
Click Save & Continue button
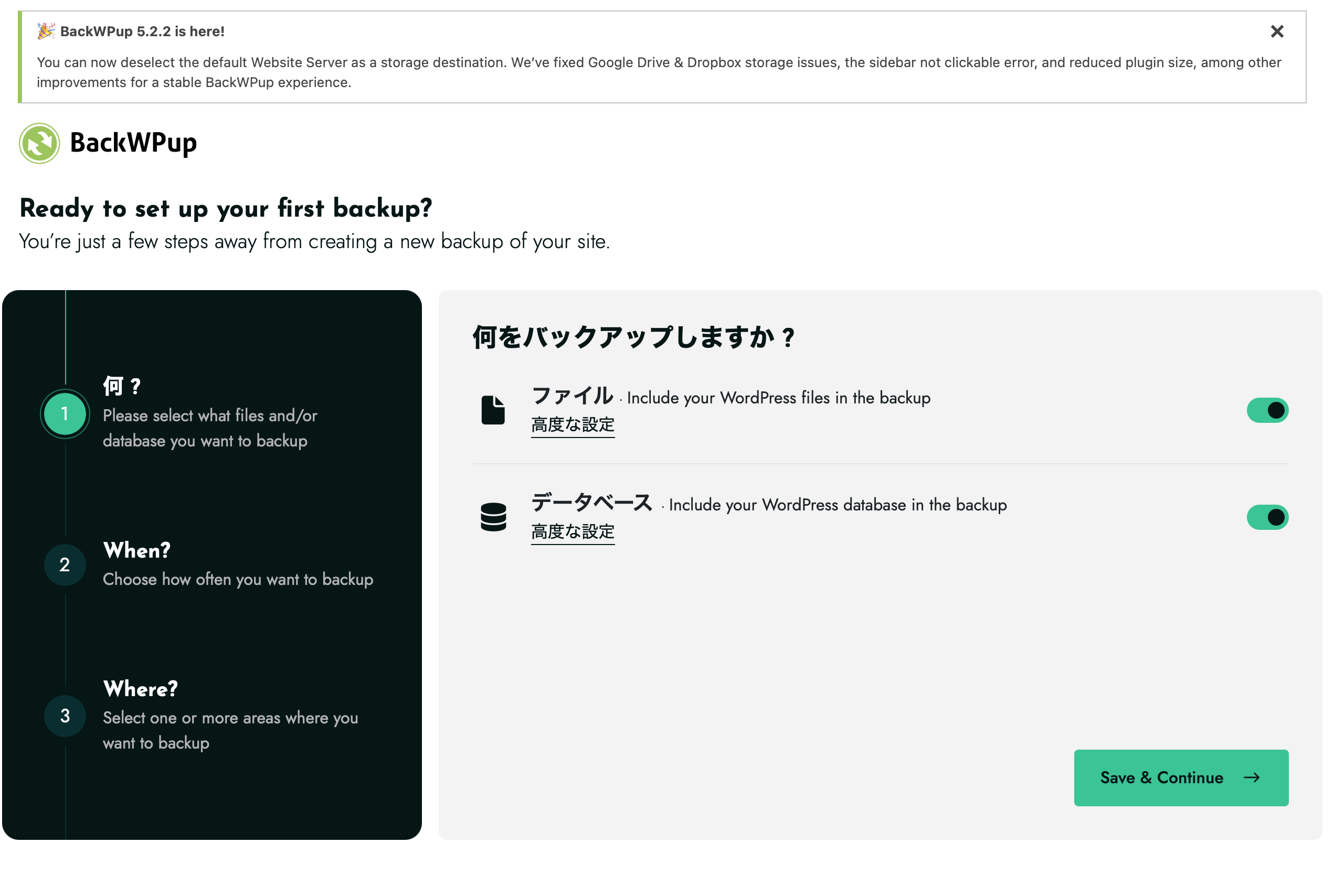coord(1181,777)
